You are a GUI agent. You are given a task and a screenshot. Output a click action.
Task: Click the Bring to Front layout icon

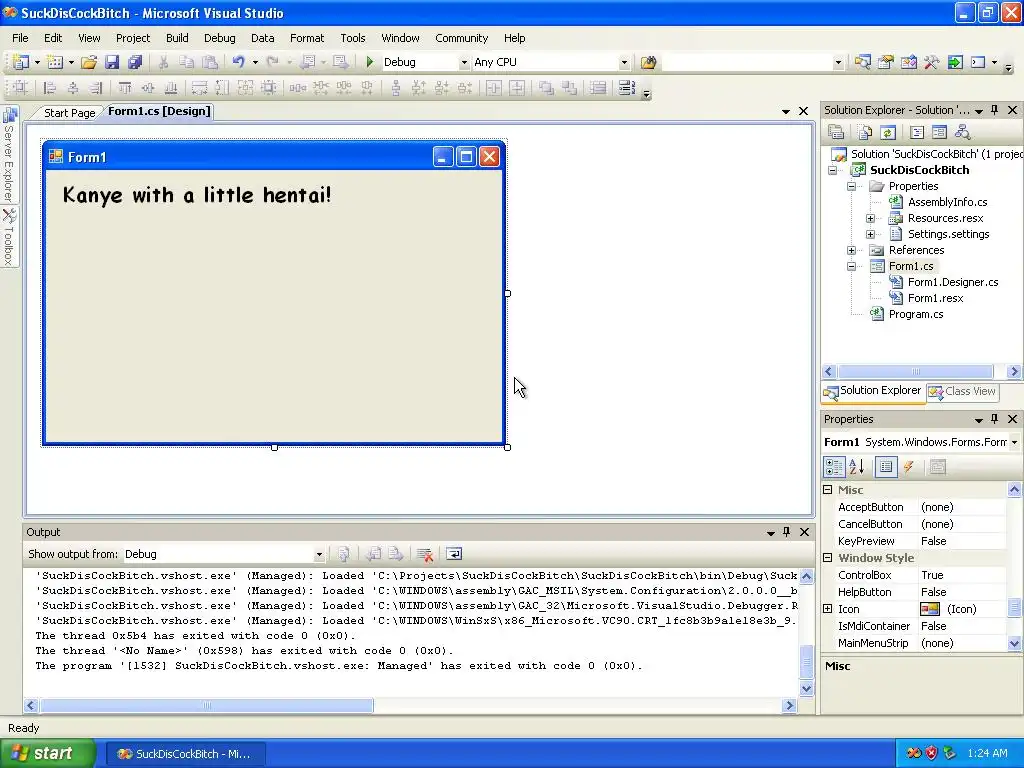[x=546, y=88]
